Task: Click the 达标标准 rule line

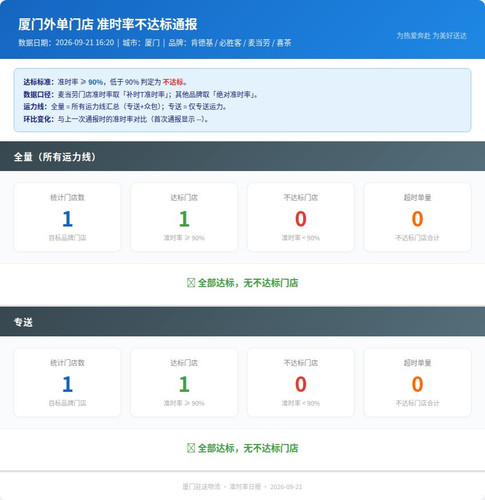Action: point(105,82)
